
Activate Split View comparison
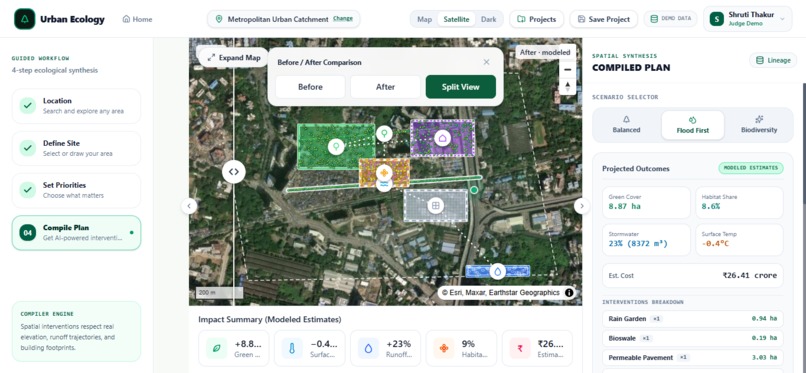tap(461, 87)
